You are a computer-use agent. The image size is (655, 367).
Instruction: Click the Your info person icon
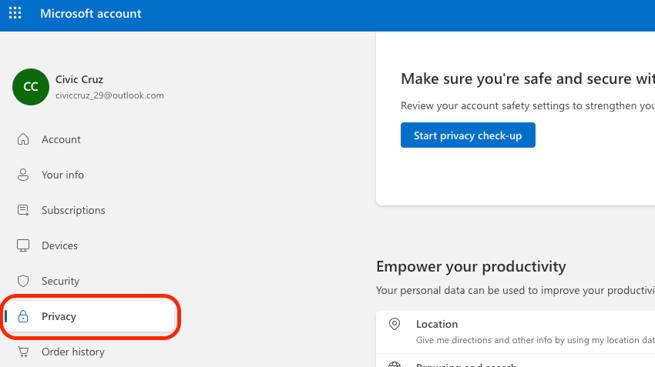point(23,175)
